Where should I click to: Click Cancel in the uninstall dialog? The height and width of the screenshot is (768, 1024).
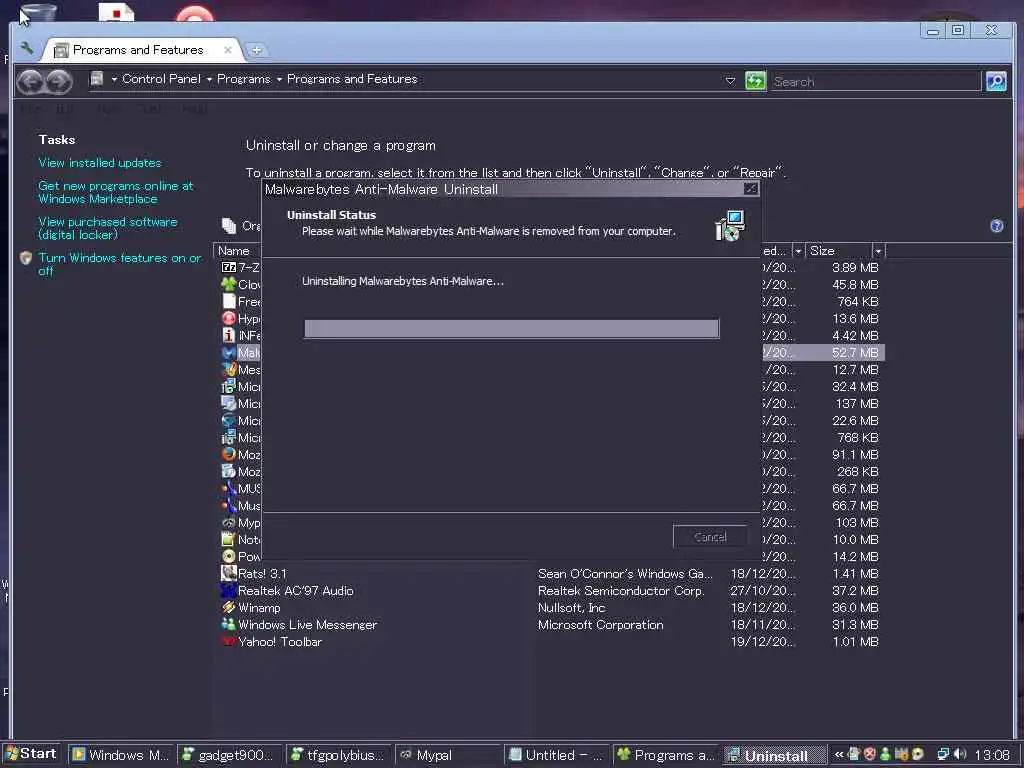[x=710, y=537]
